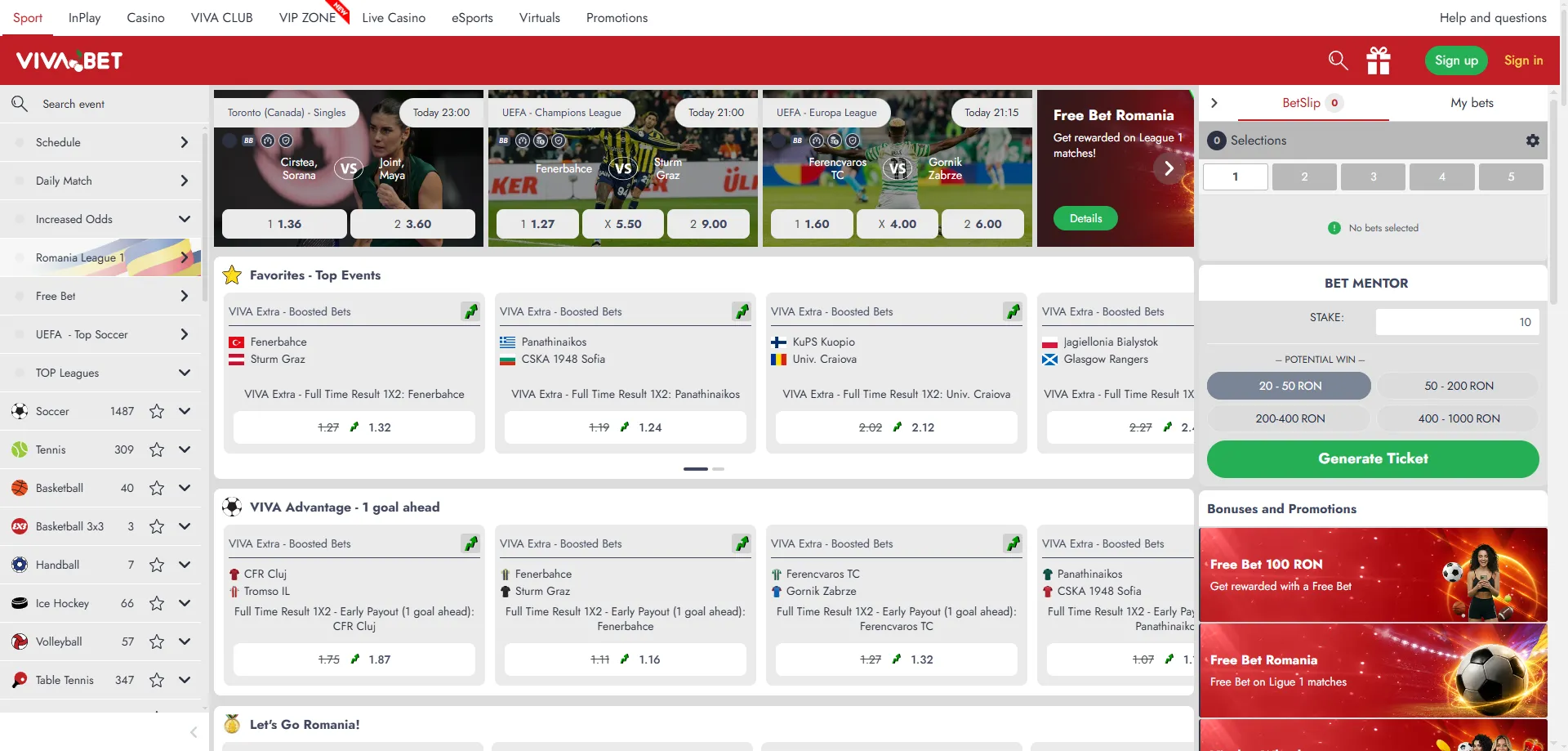Image resolution: width=1568 pixels, height=751 pixels.
Task: Click the Basketball icon in sidebar
Action: (x=20, y=488)
